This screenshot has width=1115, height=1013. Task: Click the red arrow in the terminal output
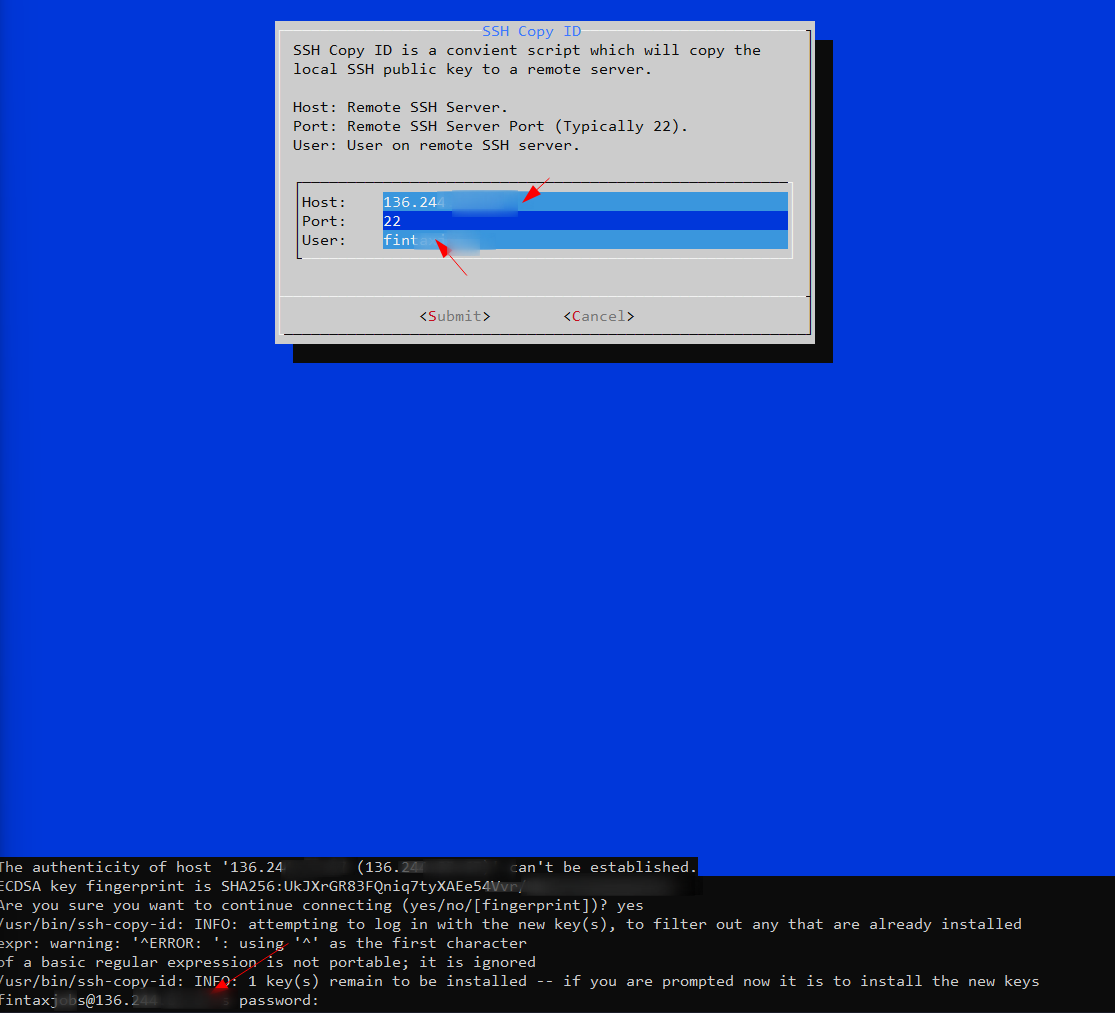click(x=250, y=968)
